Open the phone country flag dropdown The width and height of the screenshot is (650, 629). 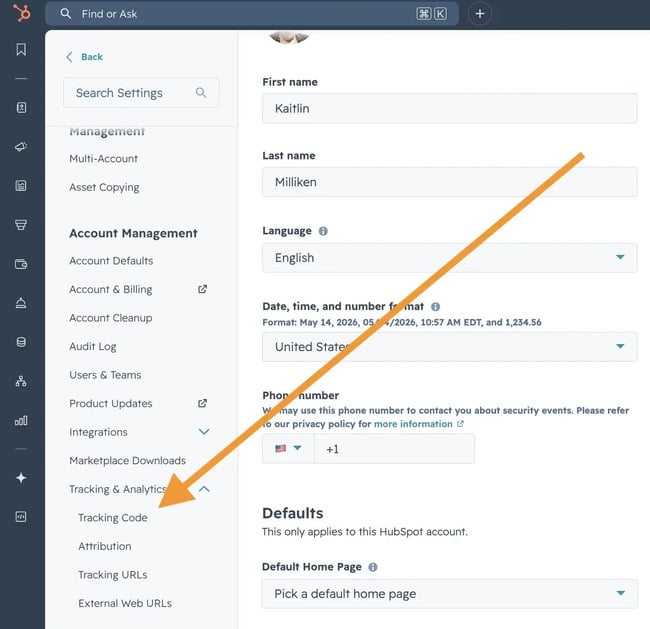[288, 448]
